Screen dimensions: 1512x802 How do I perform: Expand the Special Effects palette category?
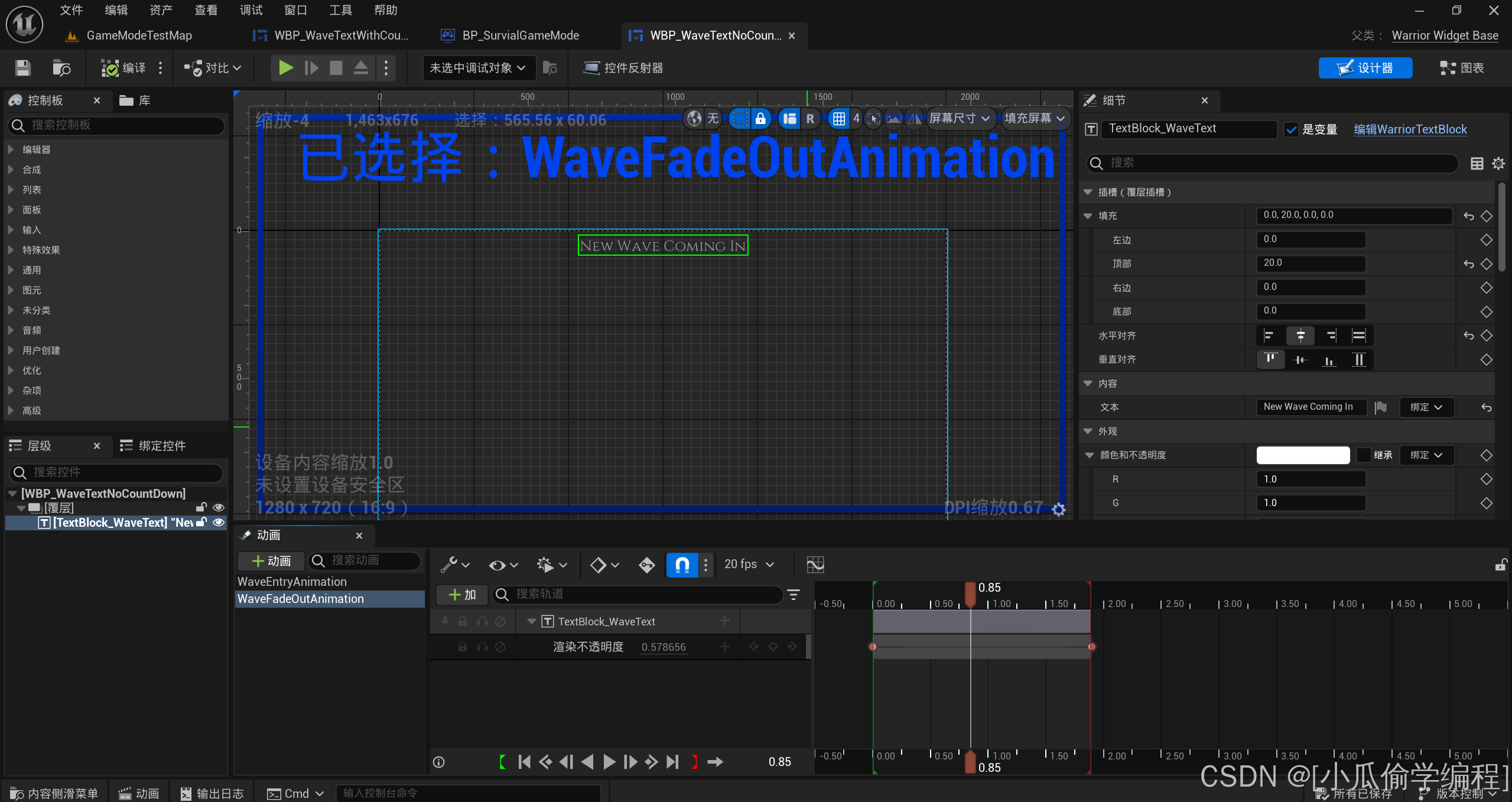coord(41,250)
